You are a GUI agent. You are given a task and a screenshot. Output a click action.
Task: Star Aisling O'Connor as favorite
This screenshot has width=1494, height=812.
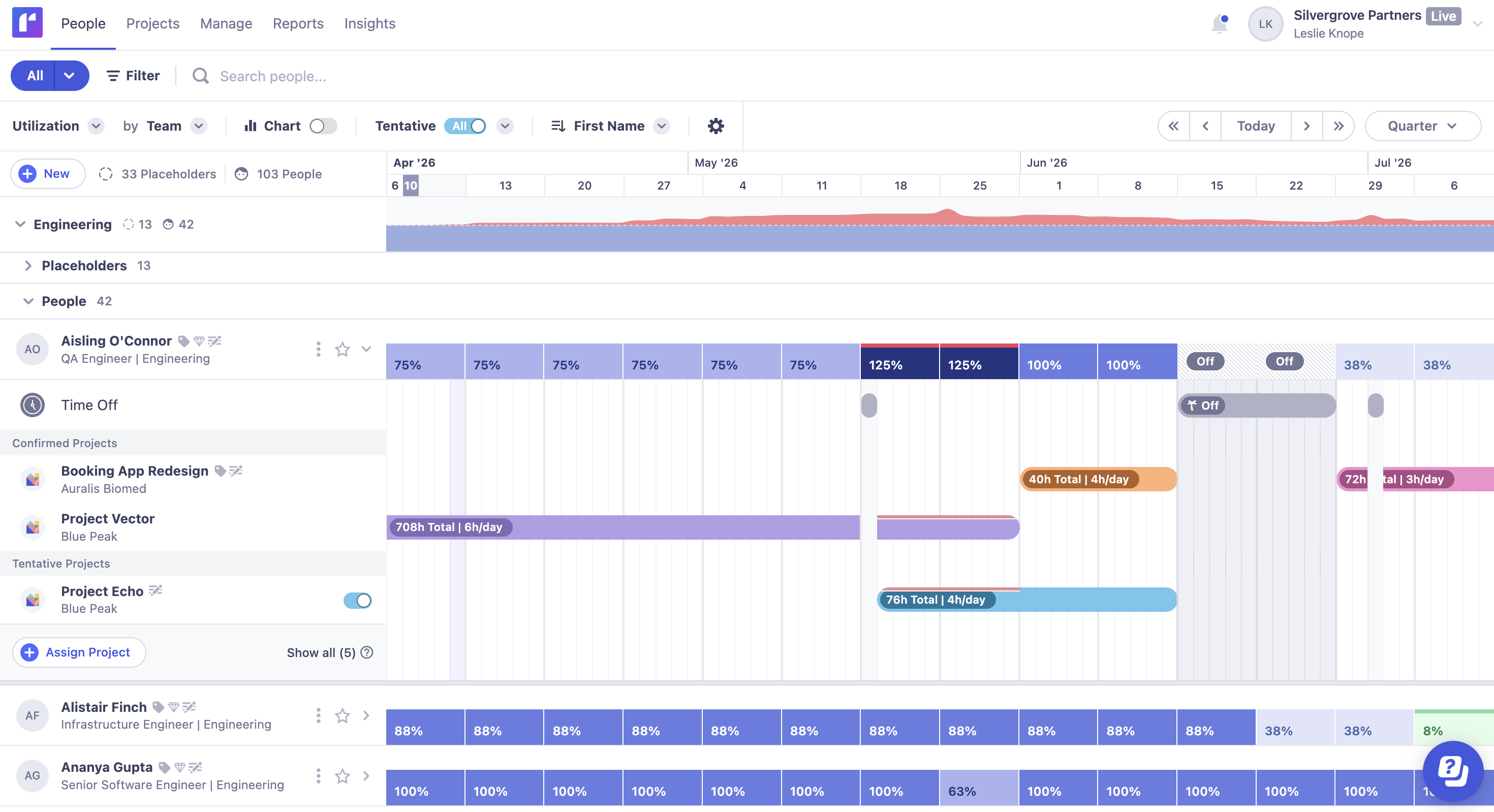tap(342, 349)
